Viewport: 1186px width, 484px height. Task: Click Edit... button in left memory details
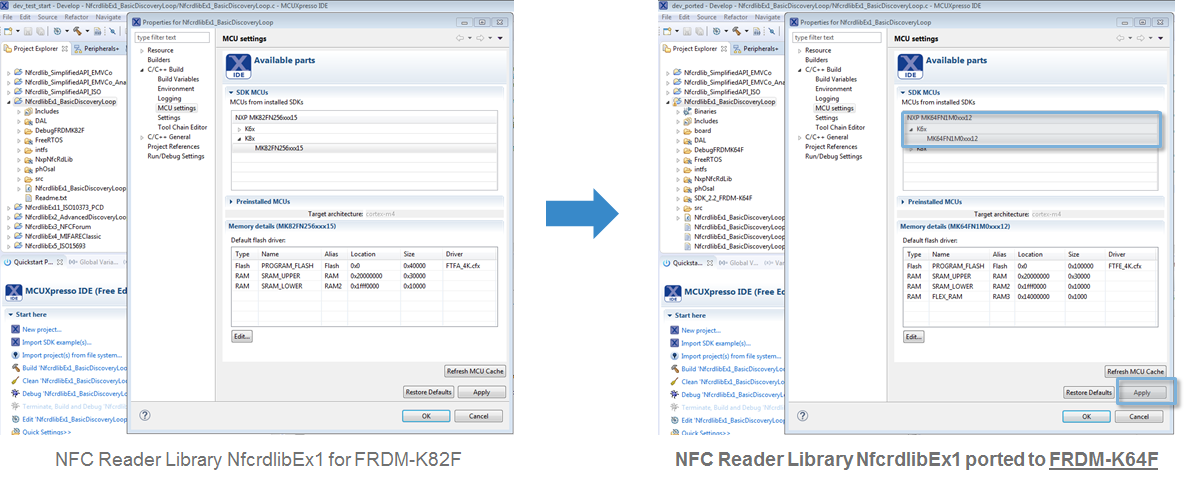[242, 336]
